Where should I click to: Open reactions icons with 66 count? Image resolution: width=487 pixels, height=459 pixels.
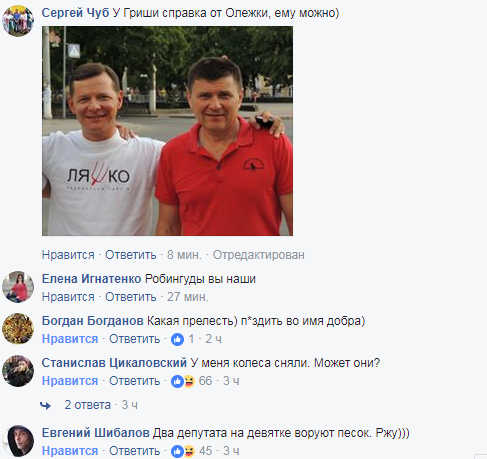click(x=183, y=381)
